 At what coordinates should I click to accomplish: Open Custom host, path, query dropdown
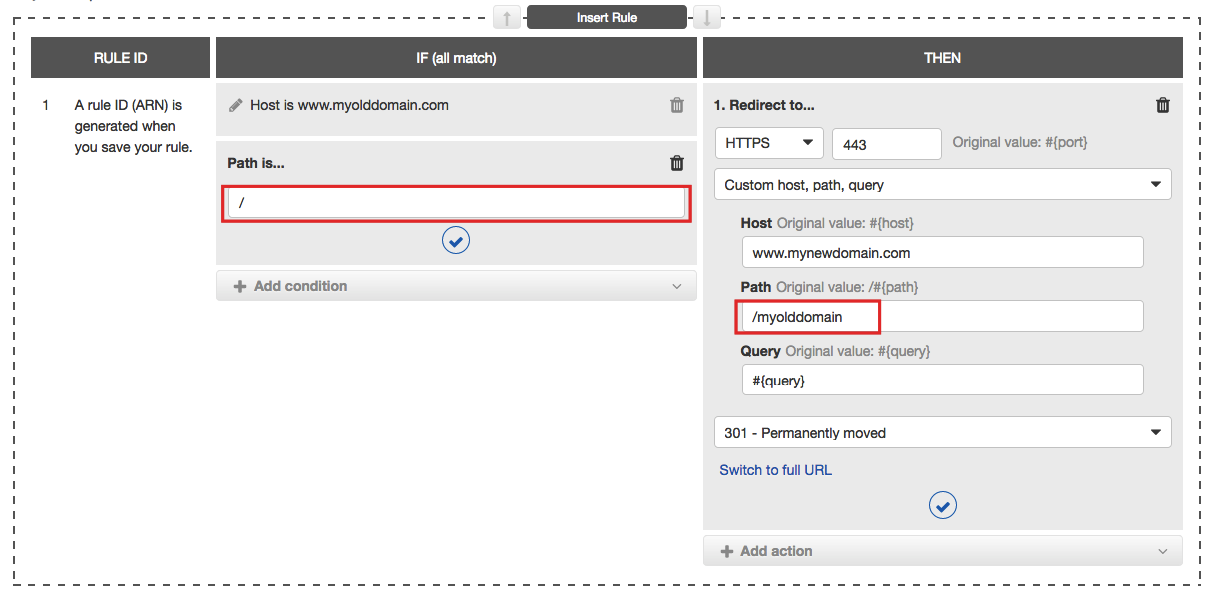click(942, 184)
